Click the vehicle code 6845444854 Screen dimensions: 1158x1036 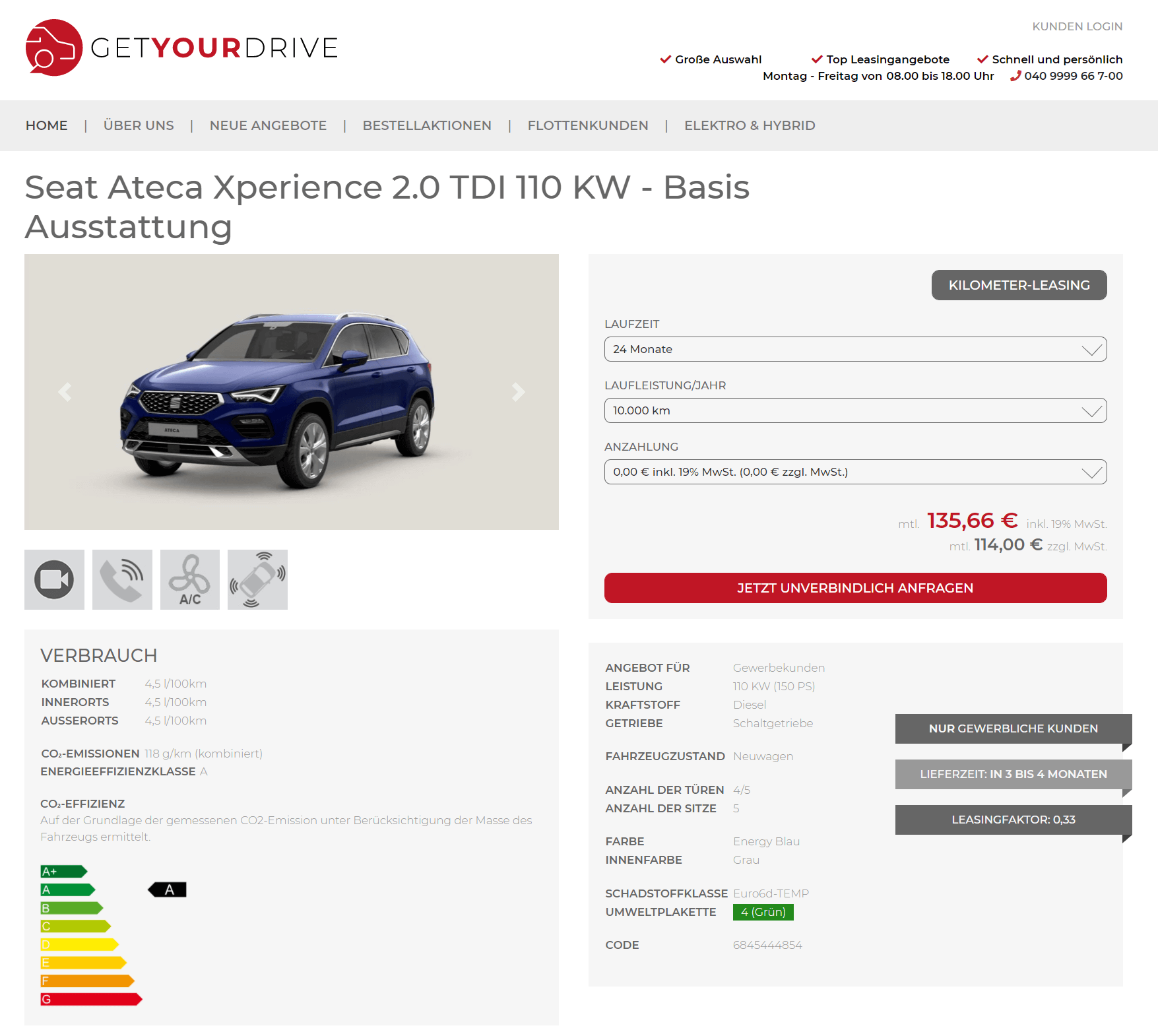point(767,945)
